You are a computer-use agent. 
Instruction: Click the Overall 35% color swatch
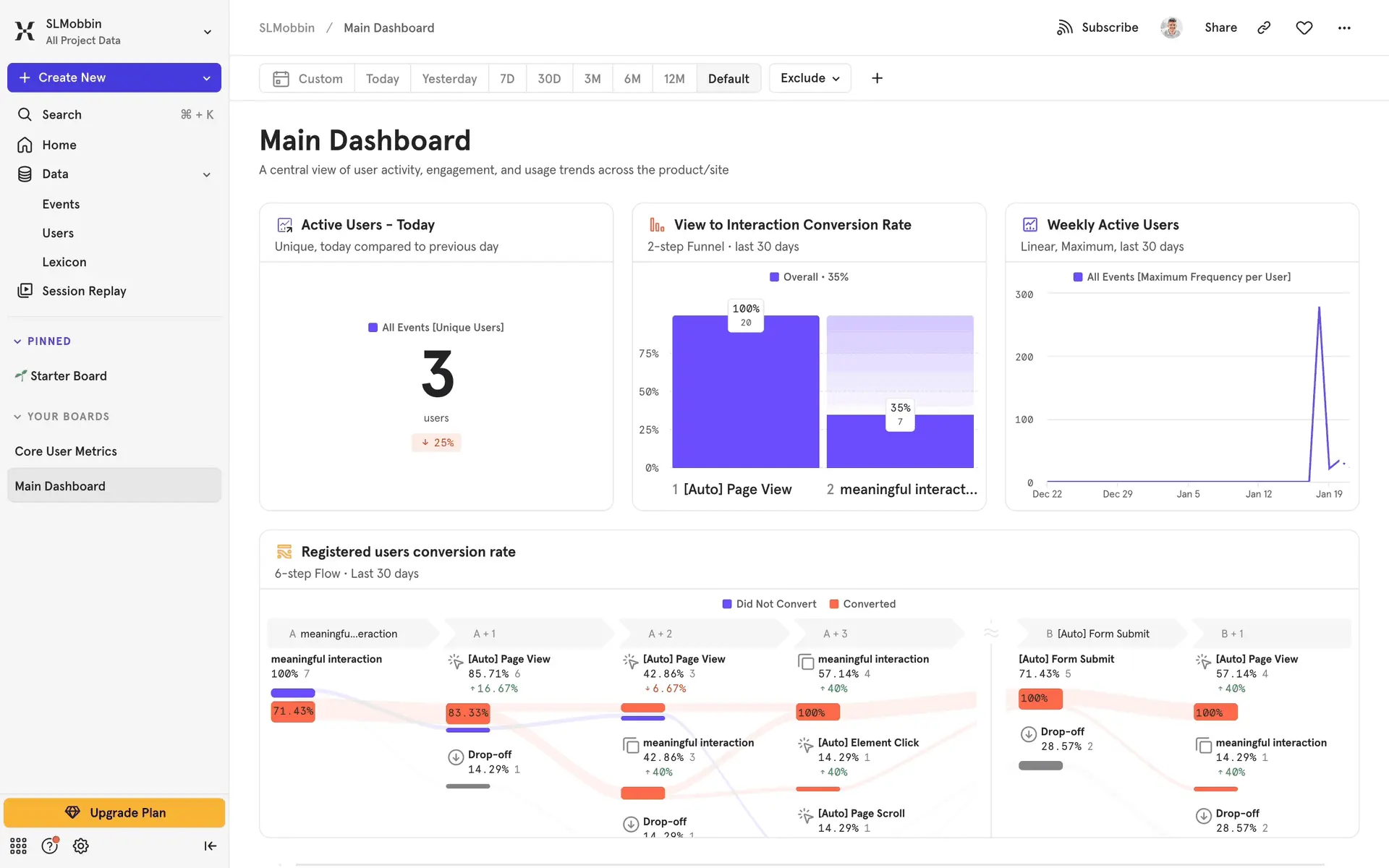pos(774,277)
